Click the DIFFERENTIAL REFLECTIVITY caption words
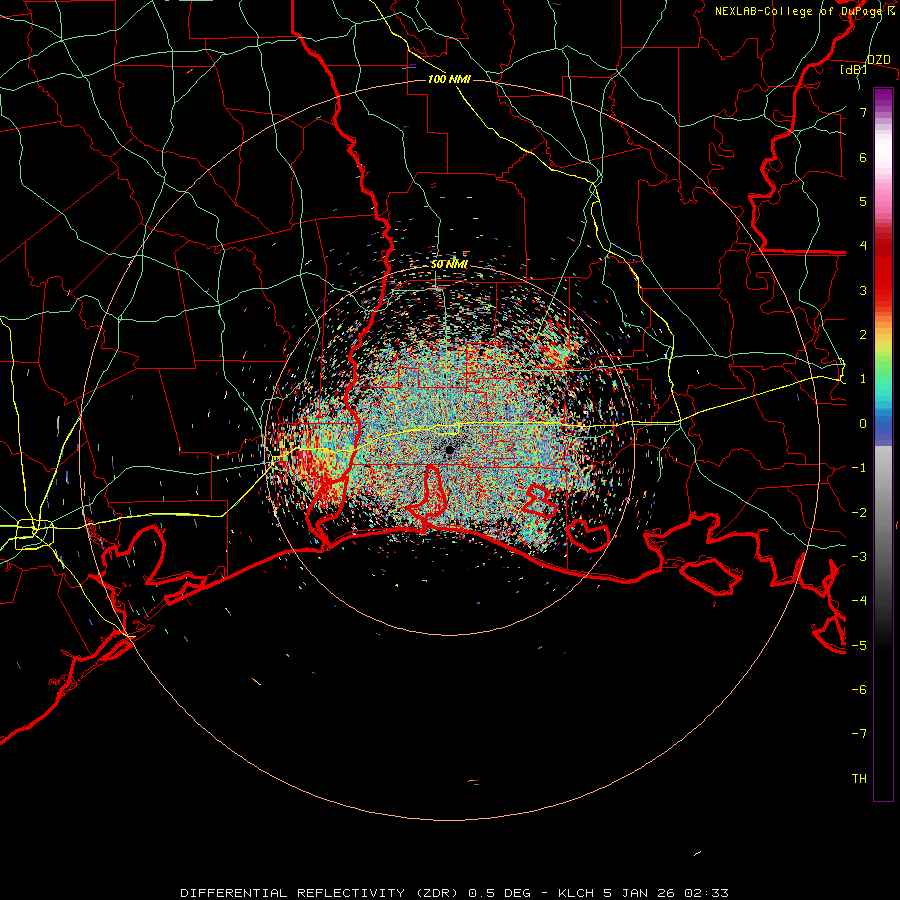Image resolution: width=900 pixels, height=900 pixels. [292, 893]
